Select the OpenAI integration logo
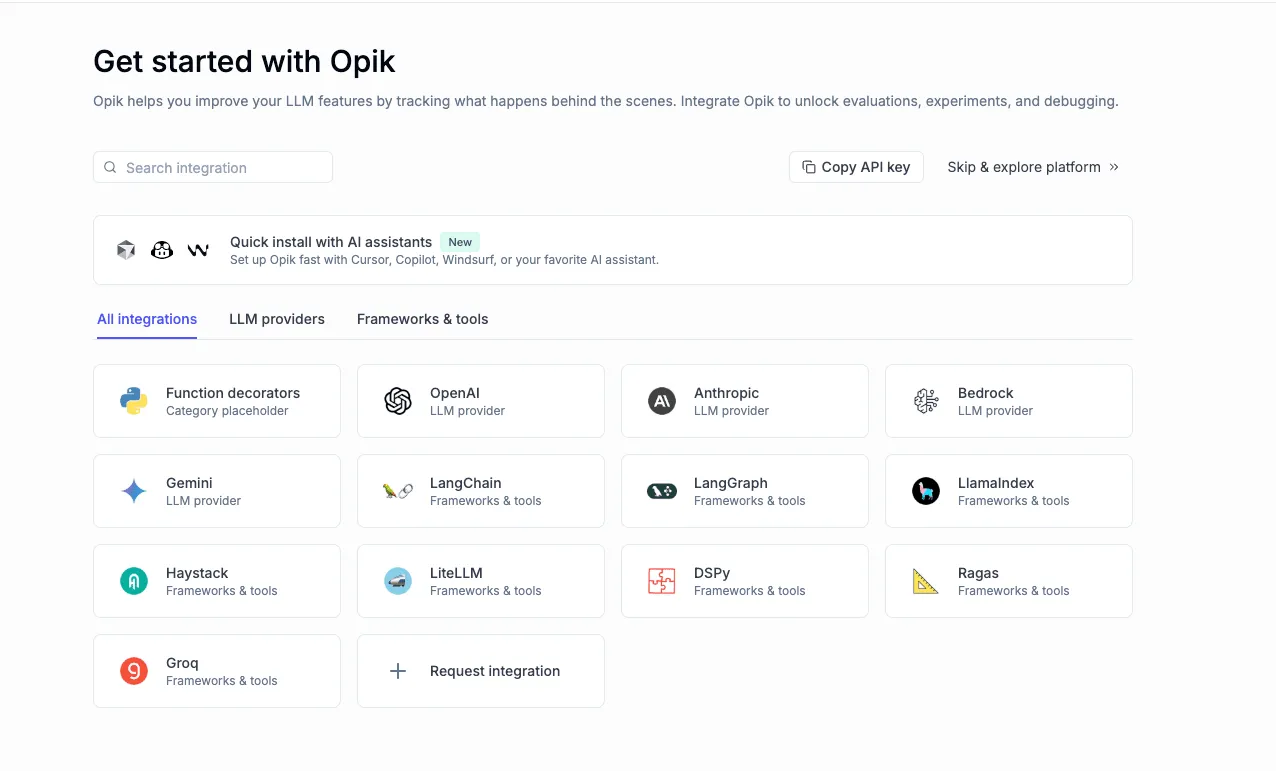1276x771 pixels. (x=397, y=401)
